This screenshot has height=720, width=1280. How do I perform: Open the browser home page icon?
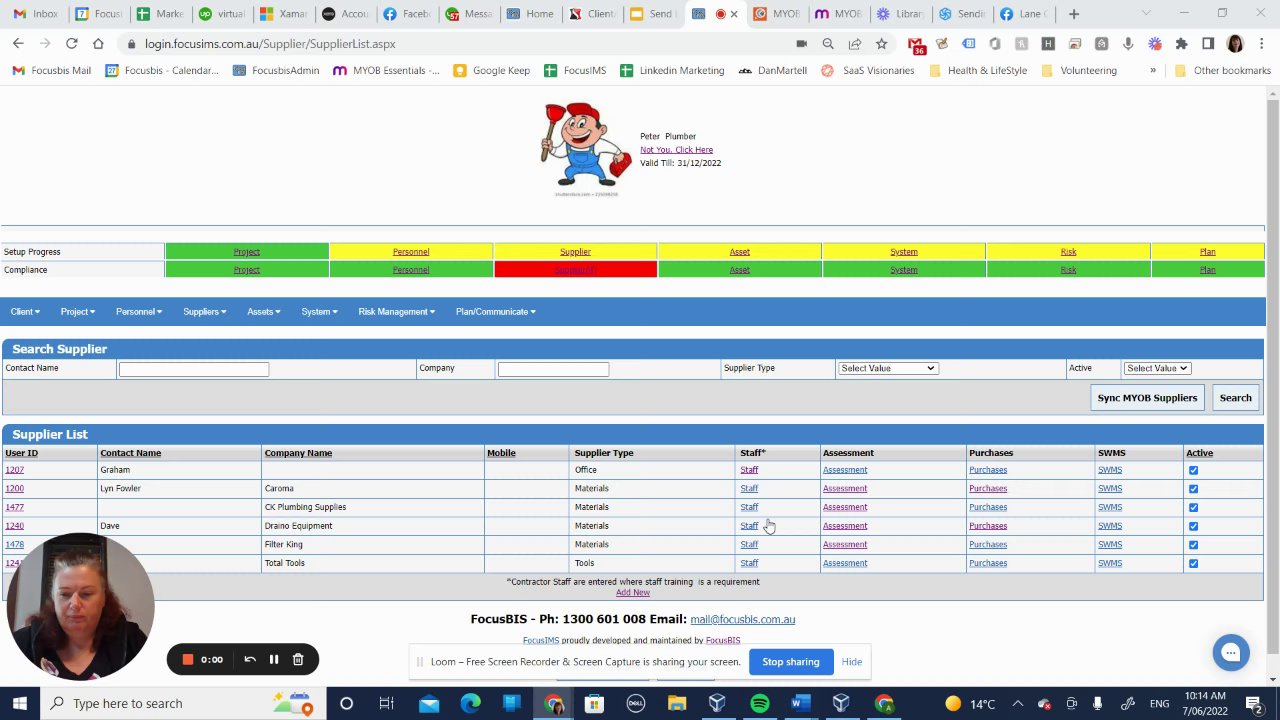pos(98,44)
